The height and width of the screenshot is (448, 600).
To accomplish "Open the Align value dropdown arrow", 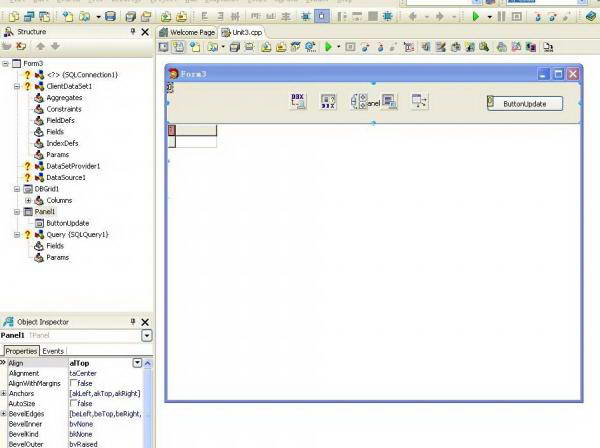I will 137,363.
